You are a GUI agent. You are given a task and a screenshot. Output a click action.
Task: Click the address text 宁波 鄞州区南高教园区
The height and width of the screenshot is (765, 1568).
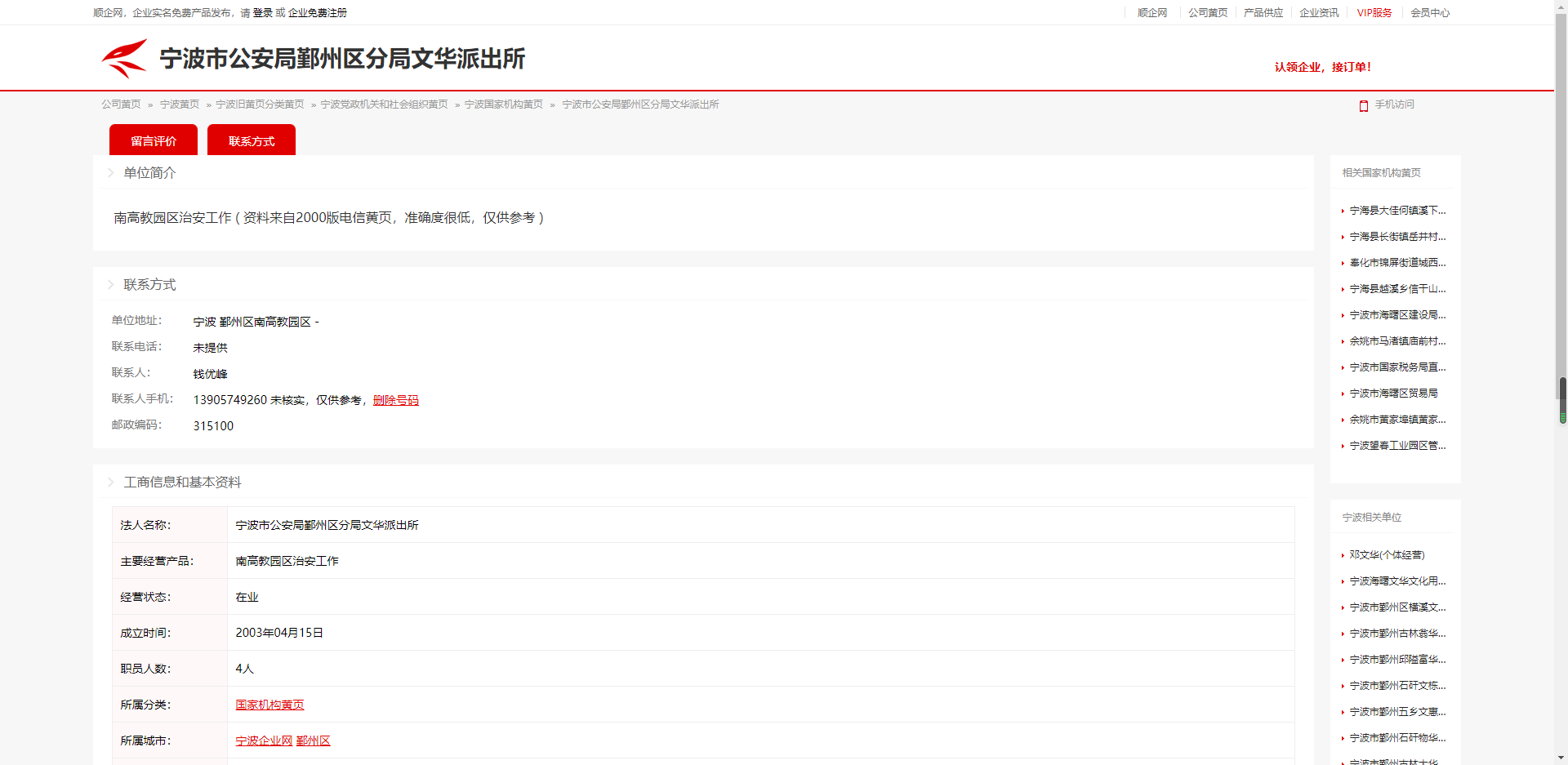point(252,322)
